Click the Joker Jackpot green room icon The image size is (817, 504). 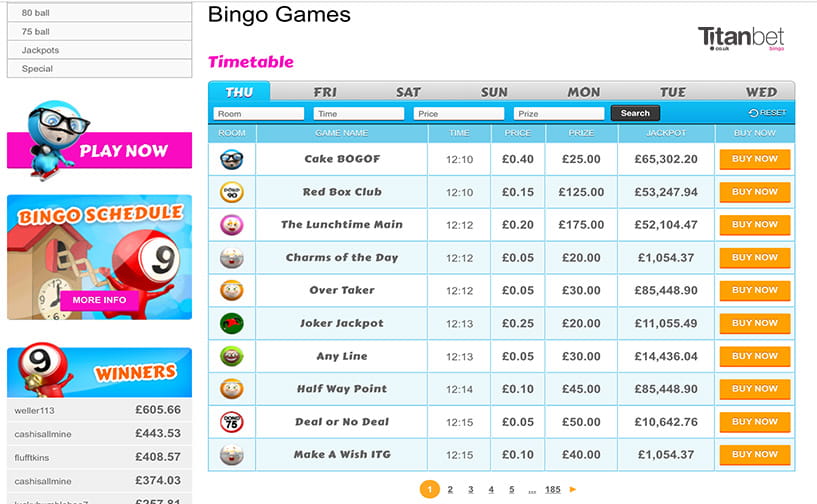point(232,323)
